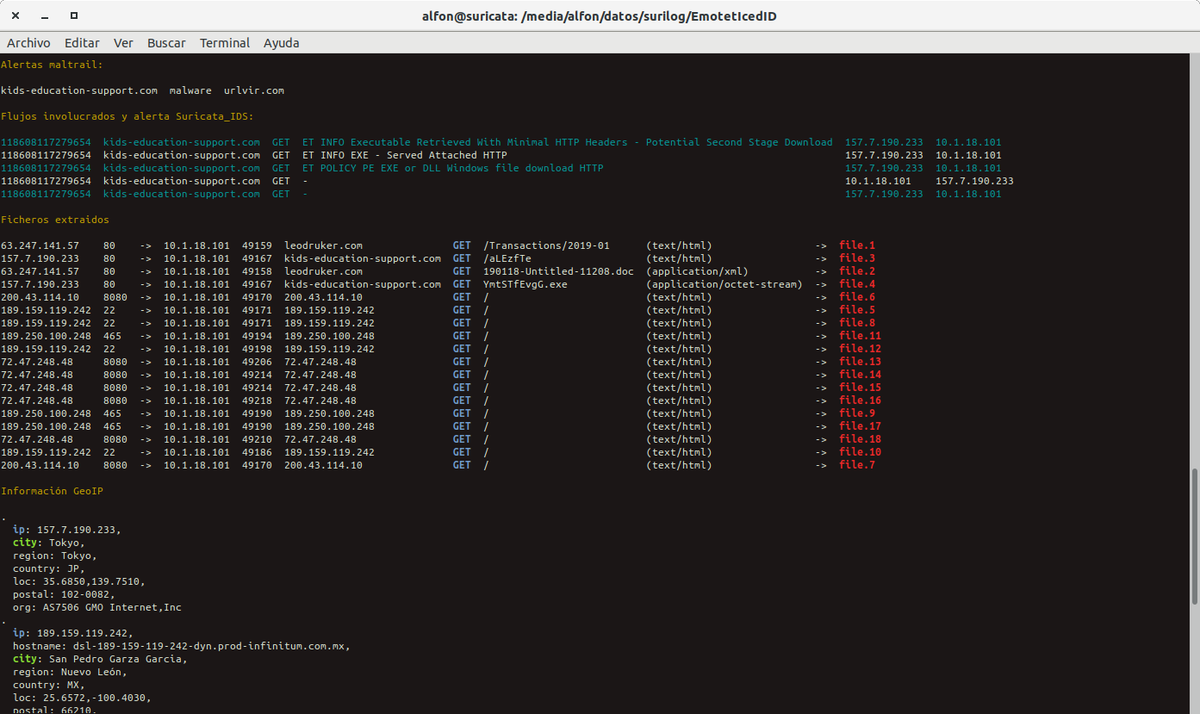Viewport: 1200px width, 714px height.
Task: Click 'loc: 25.6572,-100.4030,' line
Action: click(82, 699)
